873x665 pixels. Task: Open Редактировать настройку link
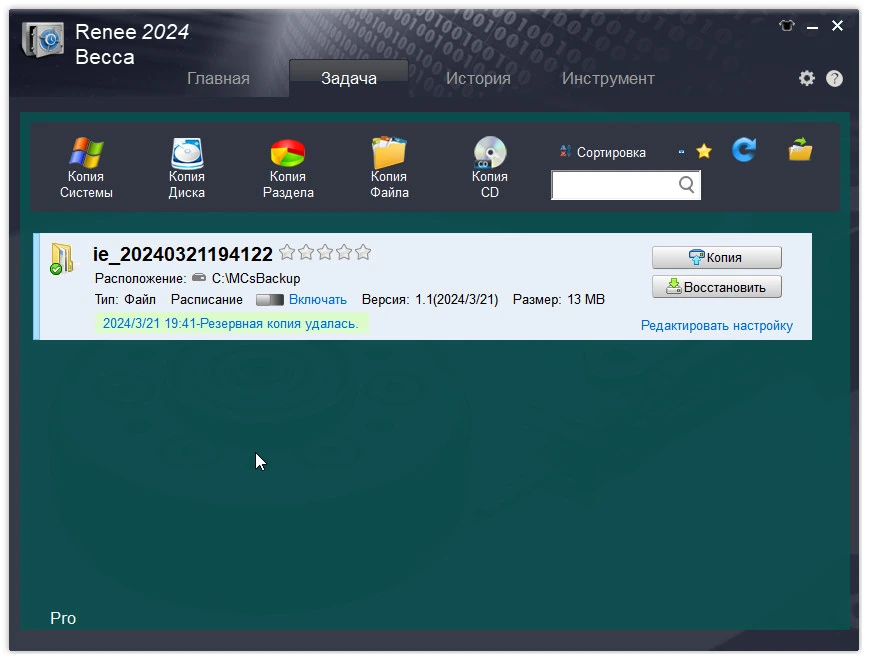[717, 326]
